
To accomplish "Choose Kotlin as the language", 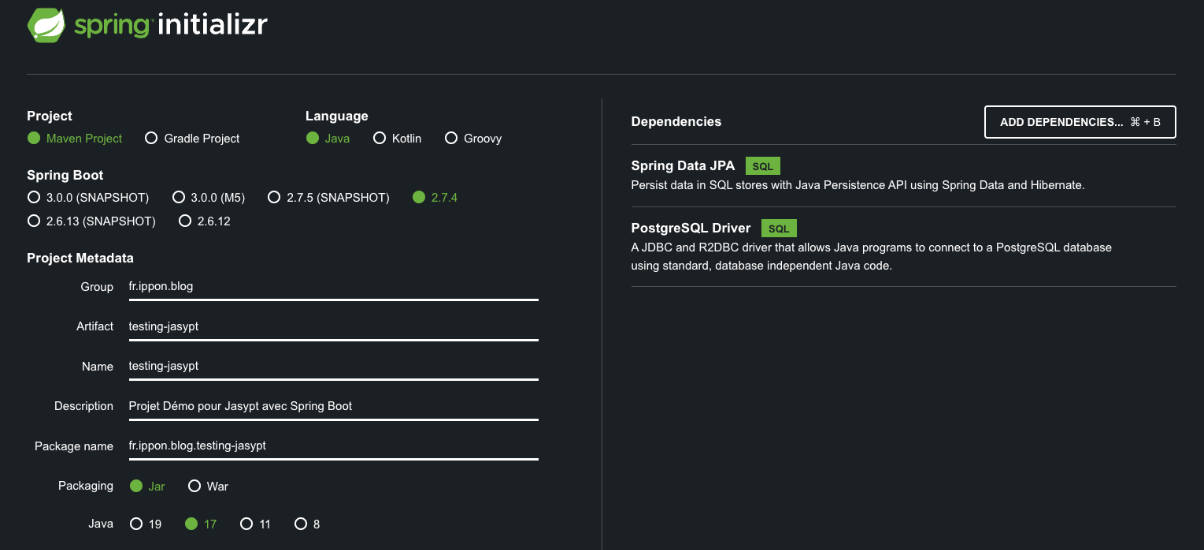I will point(380,139).
